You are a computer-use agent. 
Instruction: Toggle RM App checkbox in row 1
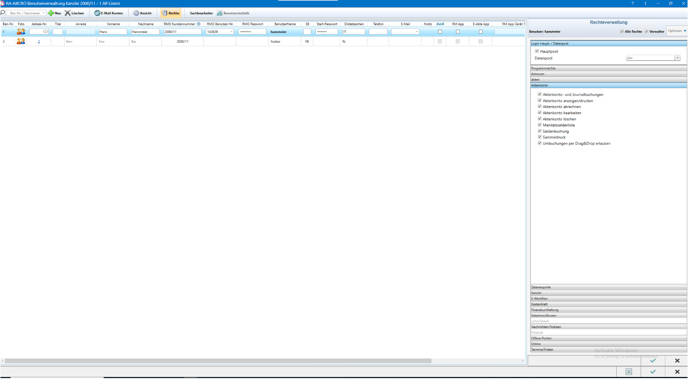click(x=458, y=32)
